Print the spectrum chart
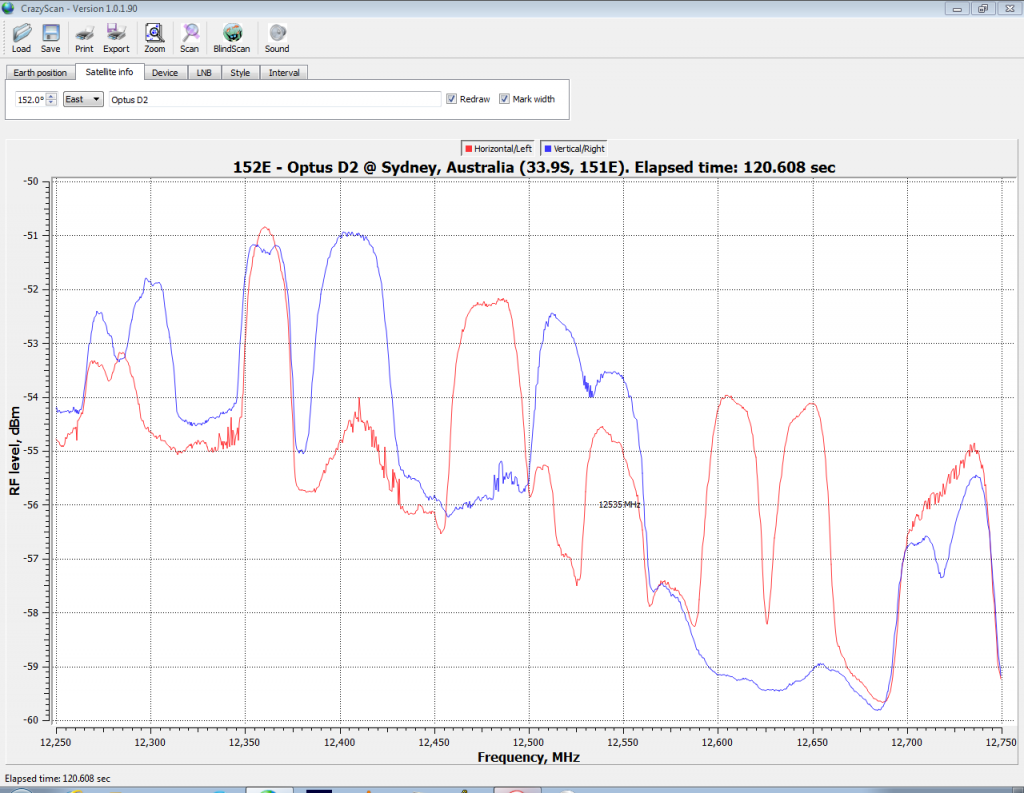Screen dimensions: 1024x793 (x=84, y=38)
